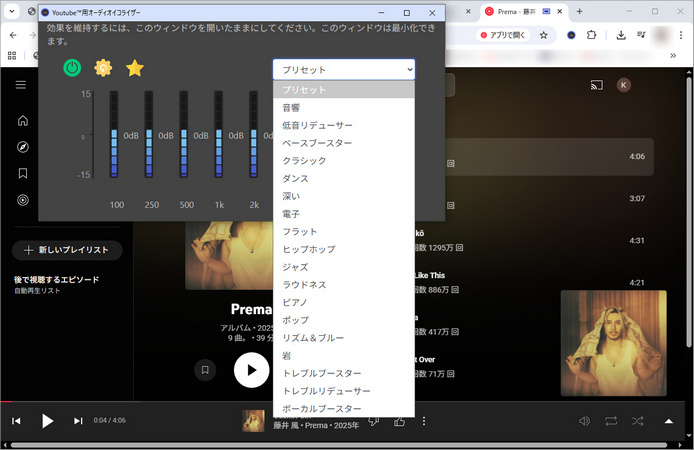This screenshot has width=694, height=450.
Task: Open YouTube Music hamburger menu
Action: (x=21, y=85)
